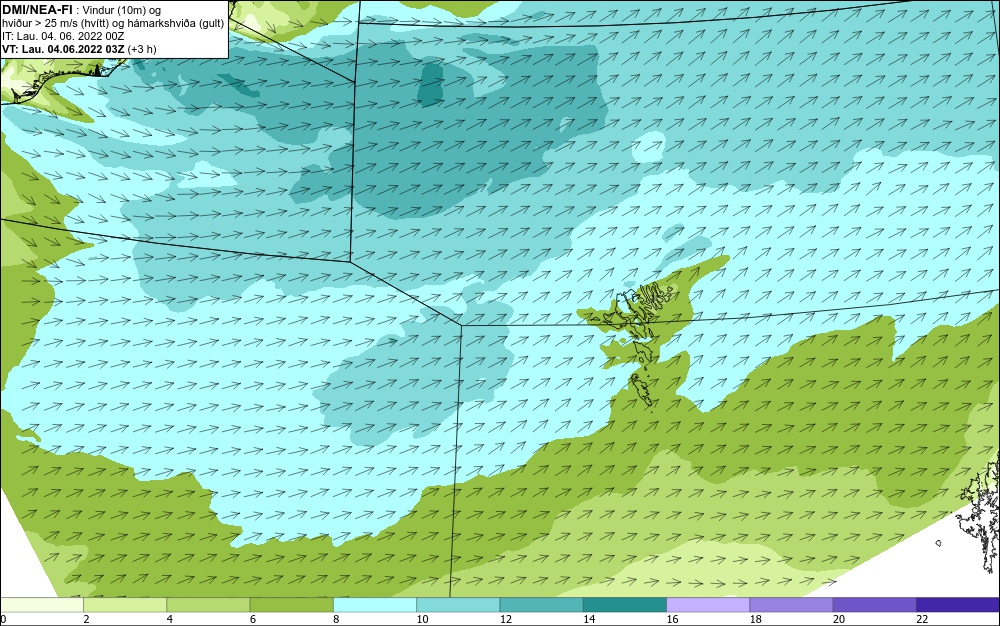The height and width of the screenshot is (626, 1000).
Task: Click the 18–20 m/s purple legend swatch
Action: coord(791,605)
